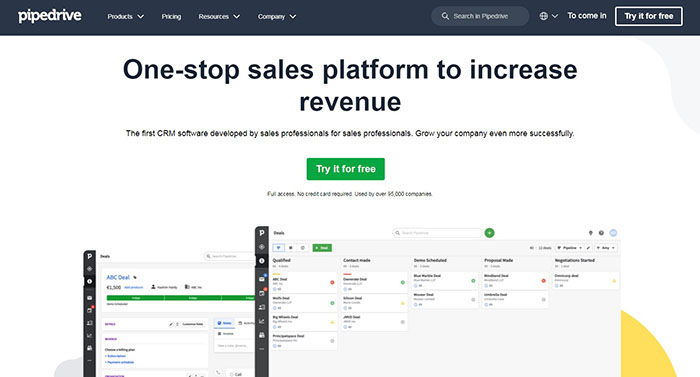
Task: Open the Mail icon in pipeline view sidebar
Action: [x=262, y=279]
